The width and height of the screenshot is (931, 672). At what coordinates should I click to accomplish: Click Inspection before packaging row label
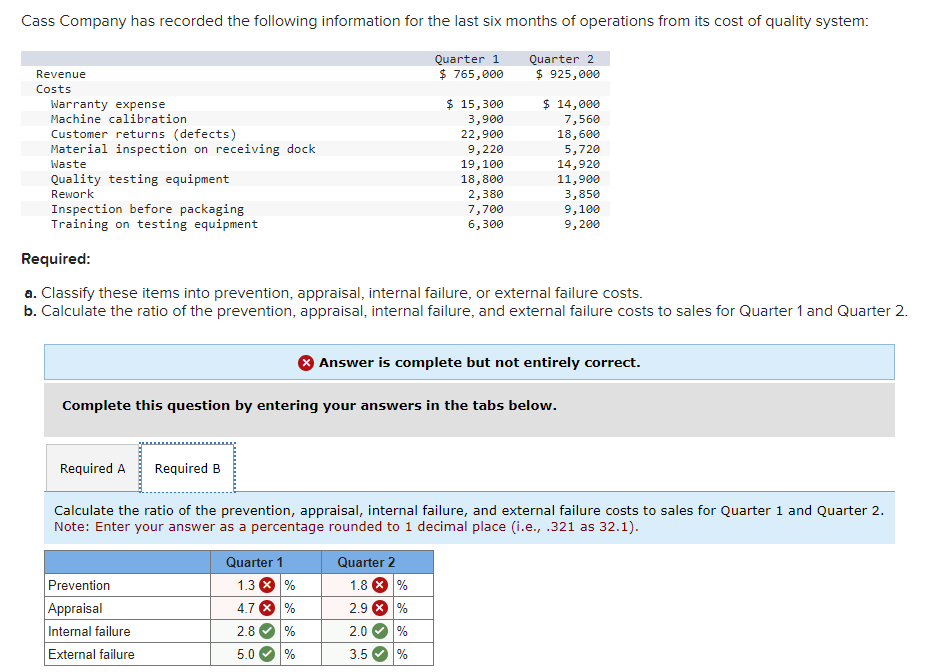[x=147, y=209]
